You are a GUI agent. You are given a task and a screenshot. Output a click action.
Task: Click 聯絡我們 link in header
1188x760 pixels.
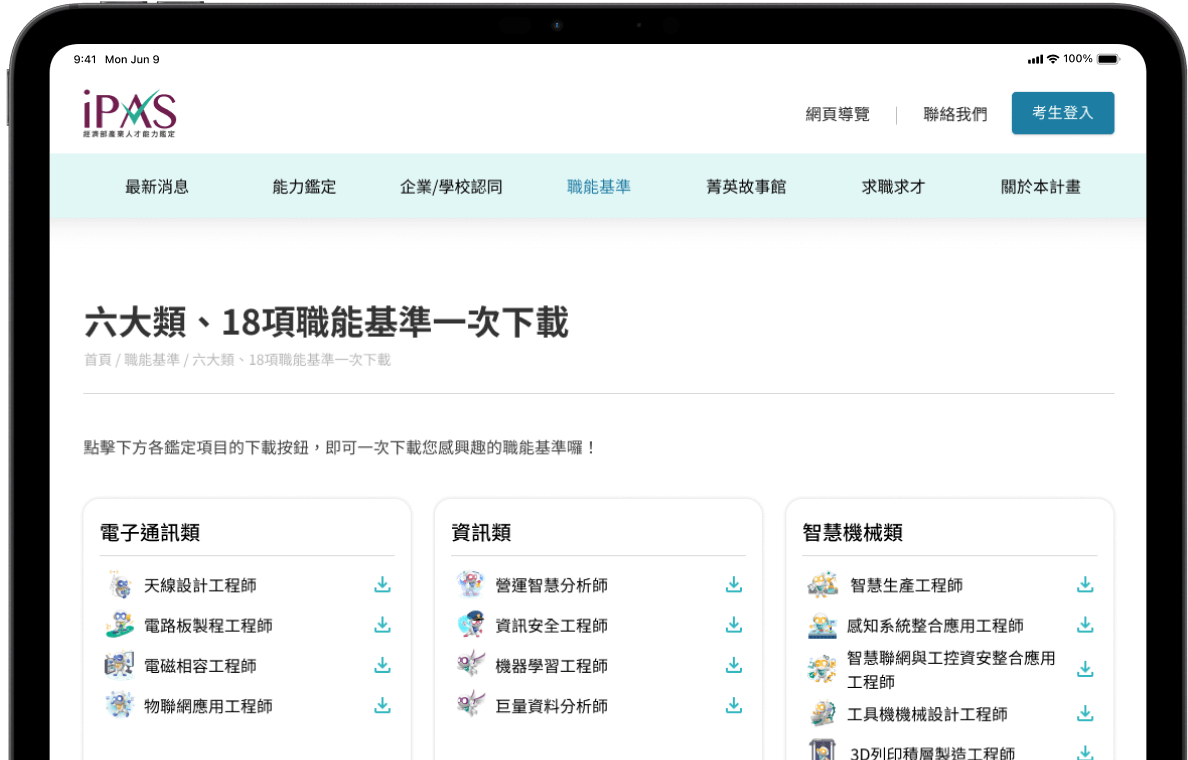click(x=955, y=115)
